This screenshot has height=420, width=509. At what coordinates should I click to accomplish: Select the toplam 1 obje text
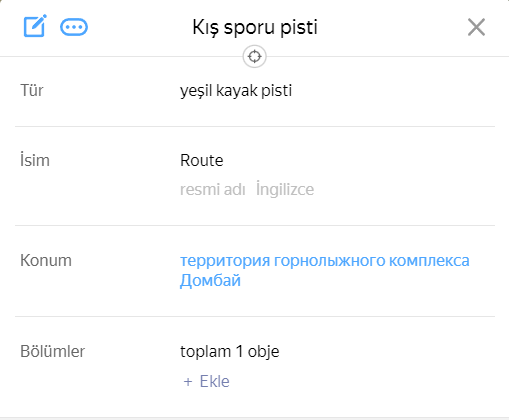pos(230,351)
